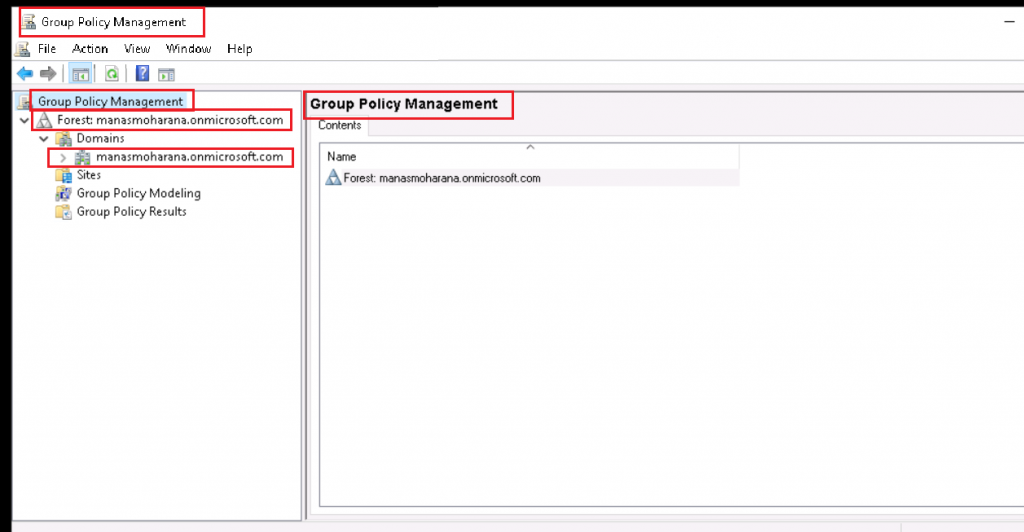The width and height of the screenshot is (1024, 532).
Task: Open the Window menu
Action: coord(188,48)
